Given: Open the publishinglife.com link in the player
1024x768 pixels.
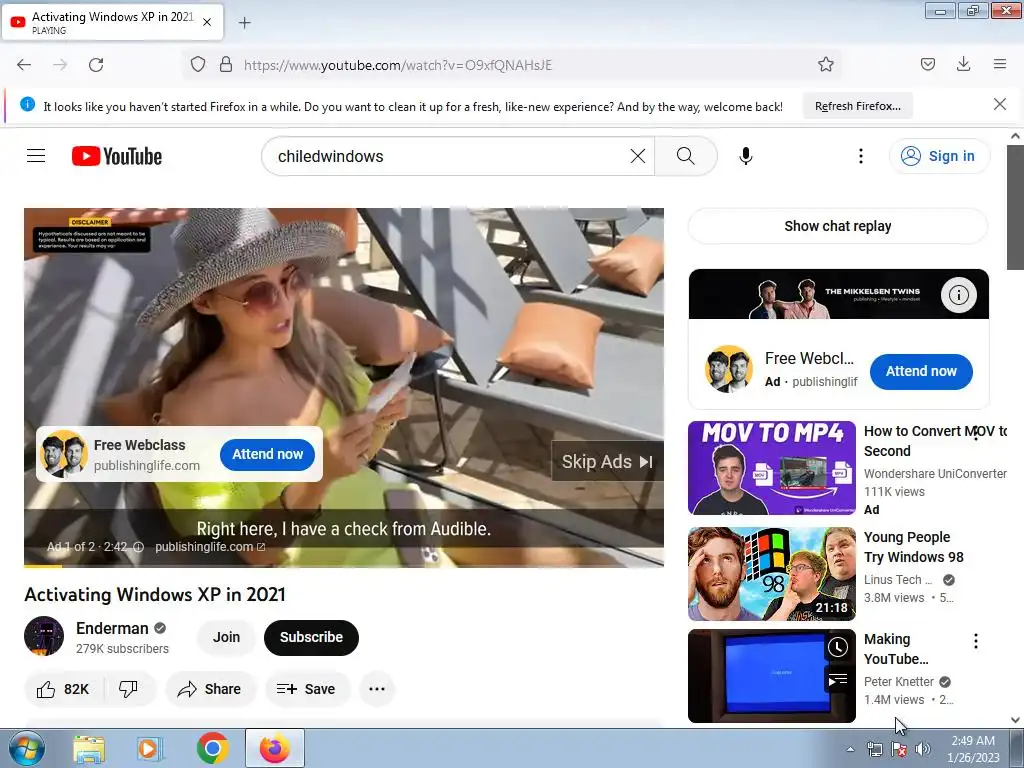Looking at the screenshot, I should [x=210, y=547].
